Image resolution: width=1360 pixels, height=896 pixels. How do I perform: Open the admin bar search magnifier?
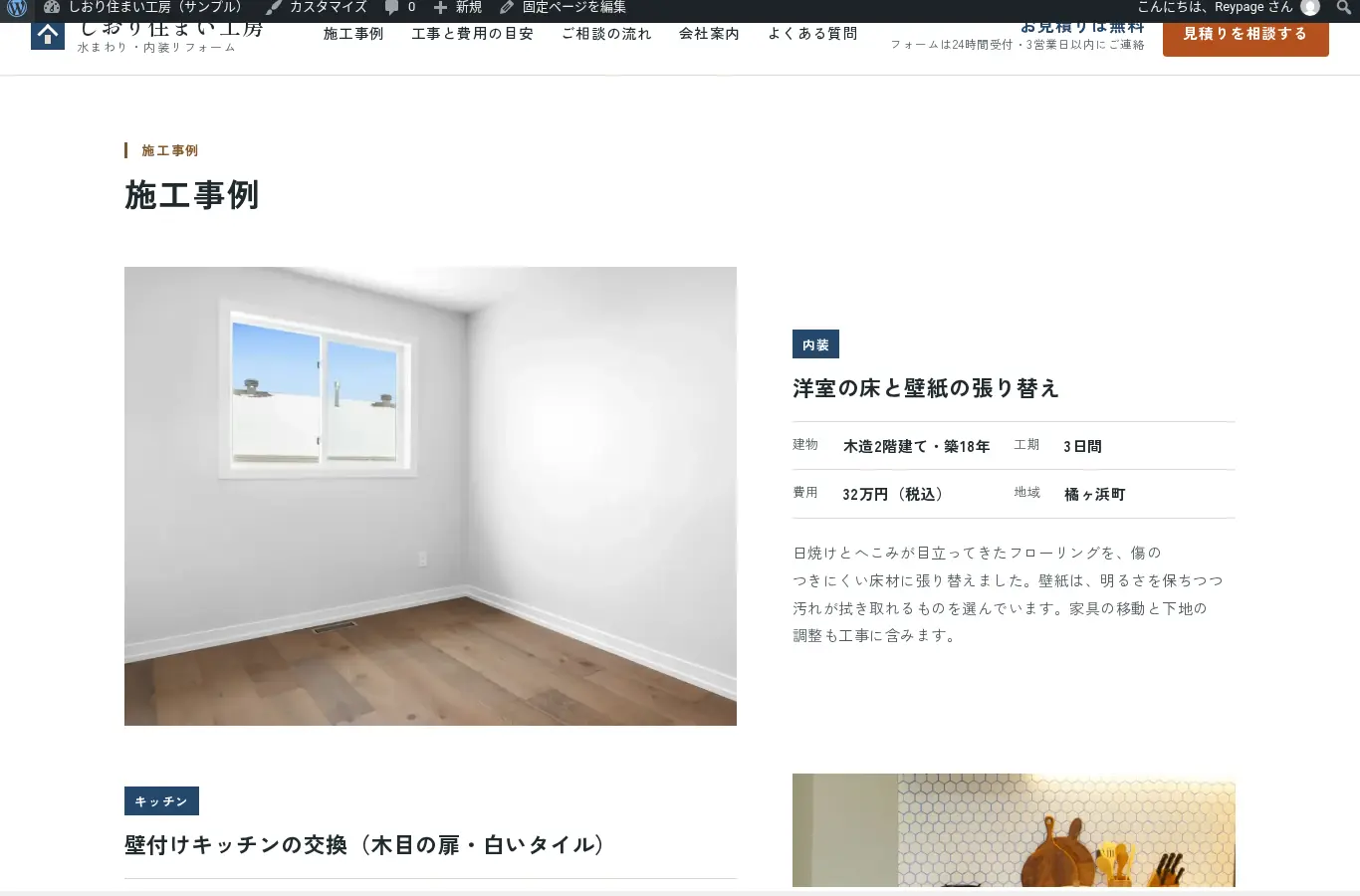tap(1343, 8)
